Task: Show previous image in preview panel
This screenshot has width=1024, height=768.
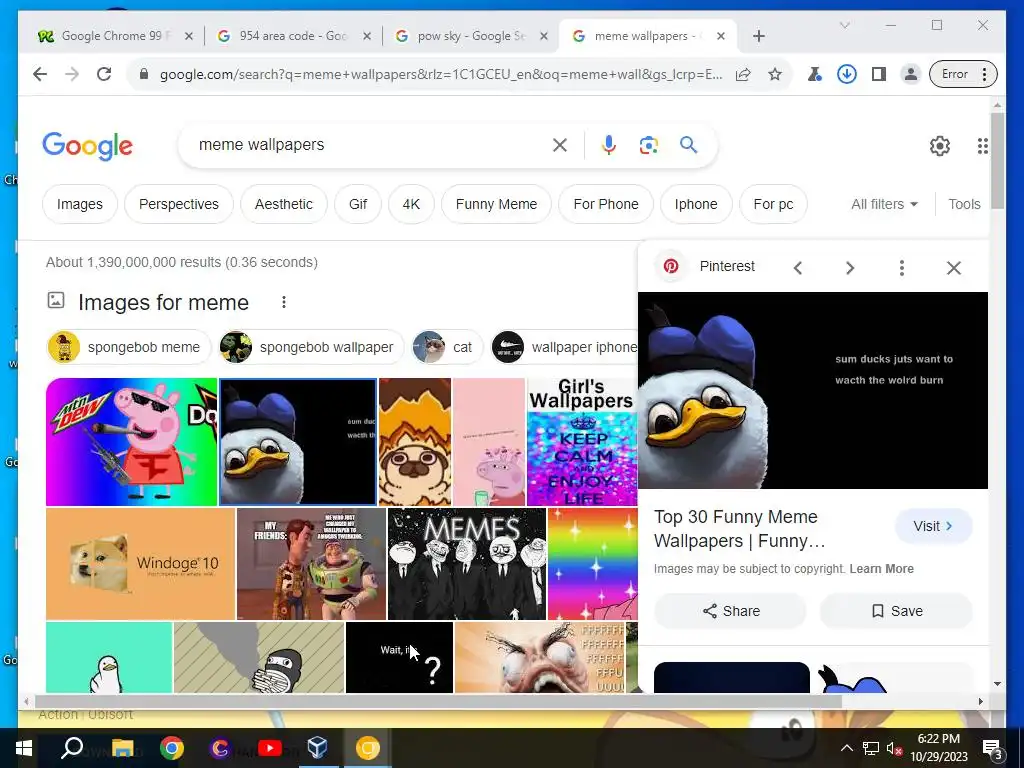Action: (x=797, y=268)
